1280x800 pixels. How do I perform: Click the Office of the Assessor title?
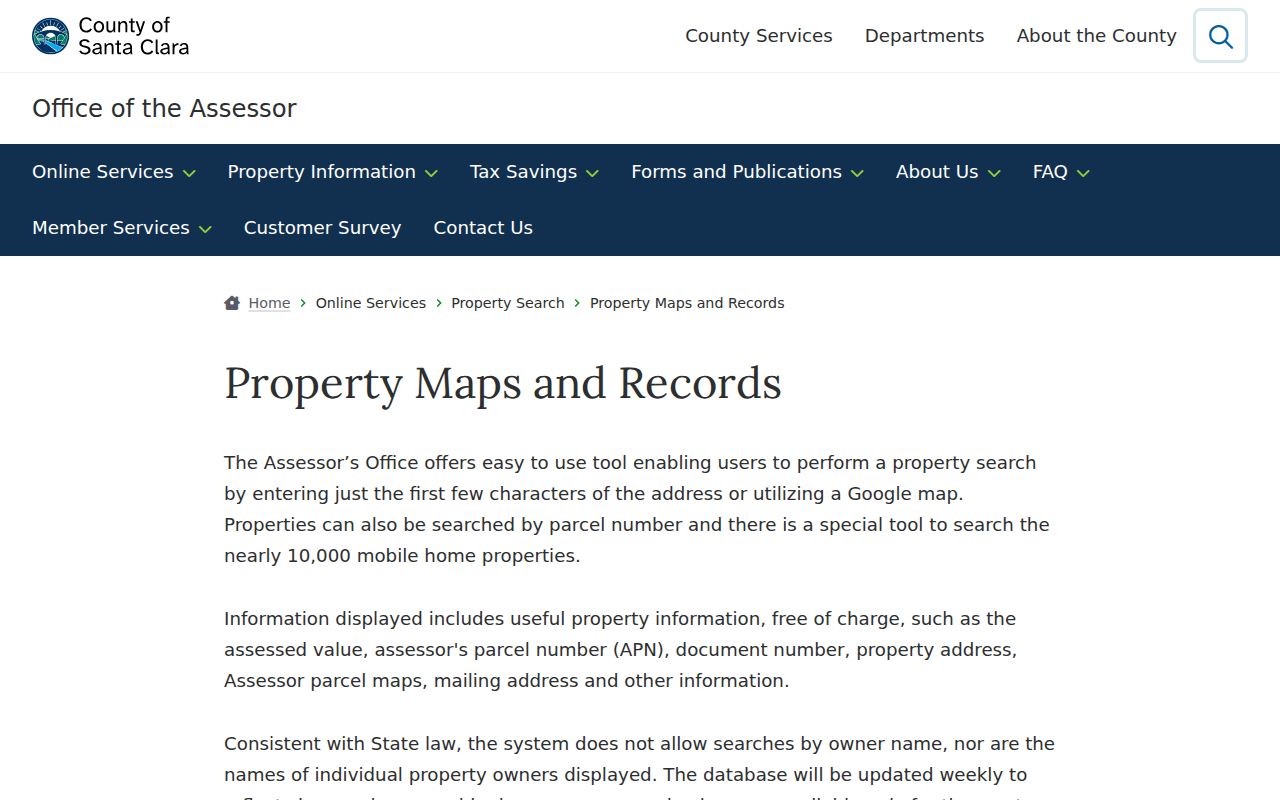pos(164,108)
